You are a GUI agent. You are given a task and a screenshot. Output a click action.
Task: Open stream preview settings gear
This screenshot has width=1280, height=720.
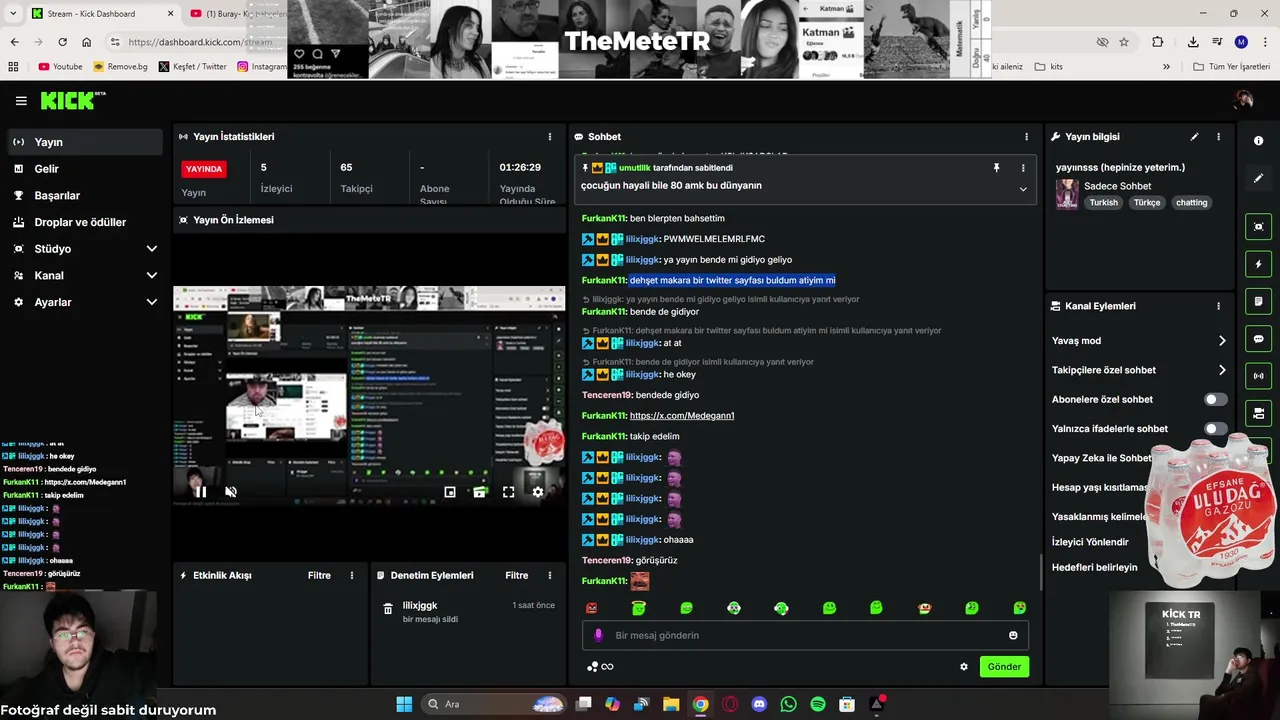click(538, 492)
